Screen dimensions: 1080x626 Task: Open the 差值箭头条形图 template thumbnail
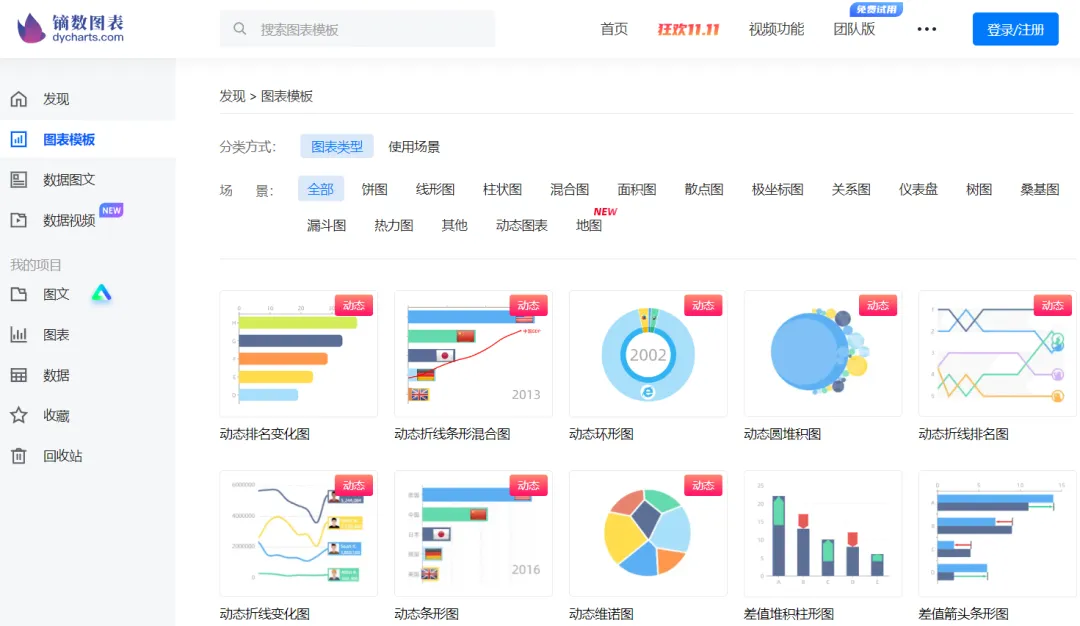point(997,533)
